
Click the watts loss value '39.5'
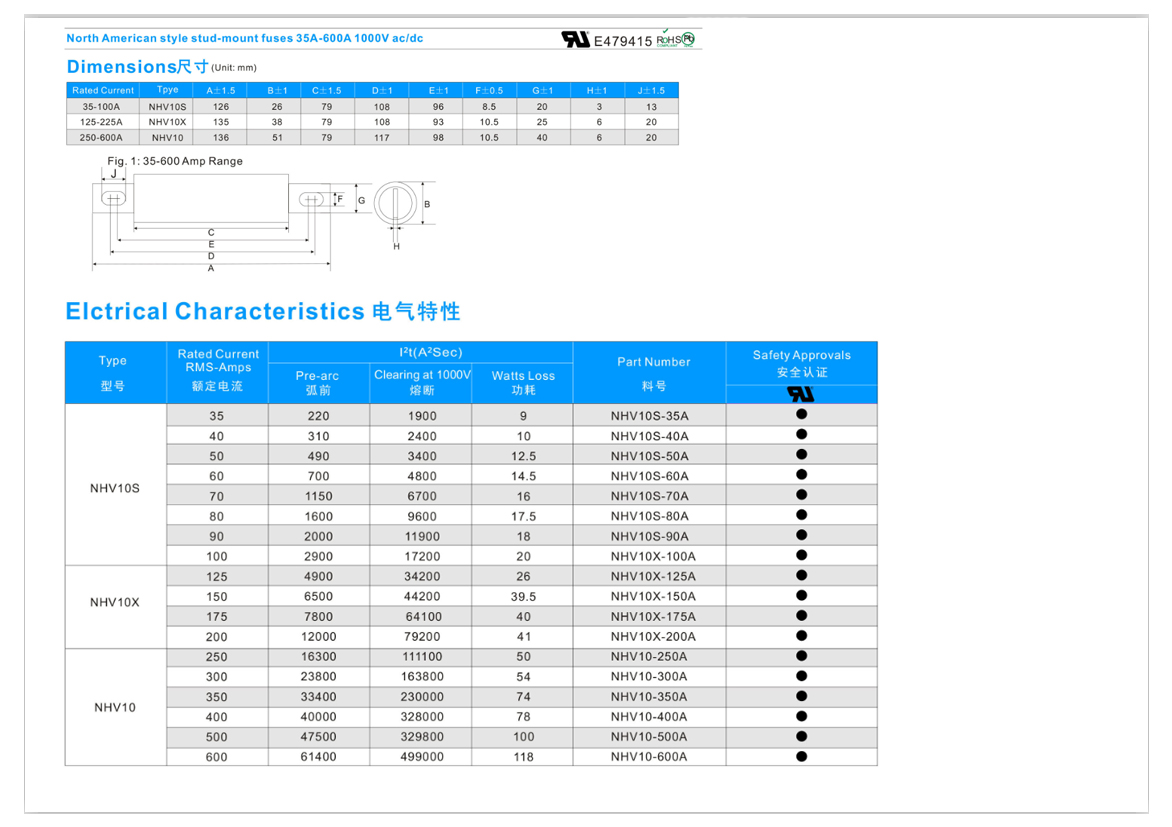(x=523, y=597)
